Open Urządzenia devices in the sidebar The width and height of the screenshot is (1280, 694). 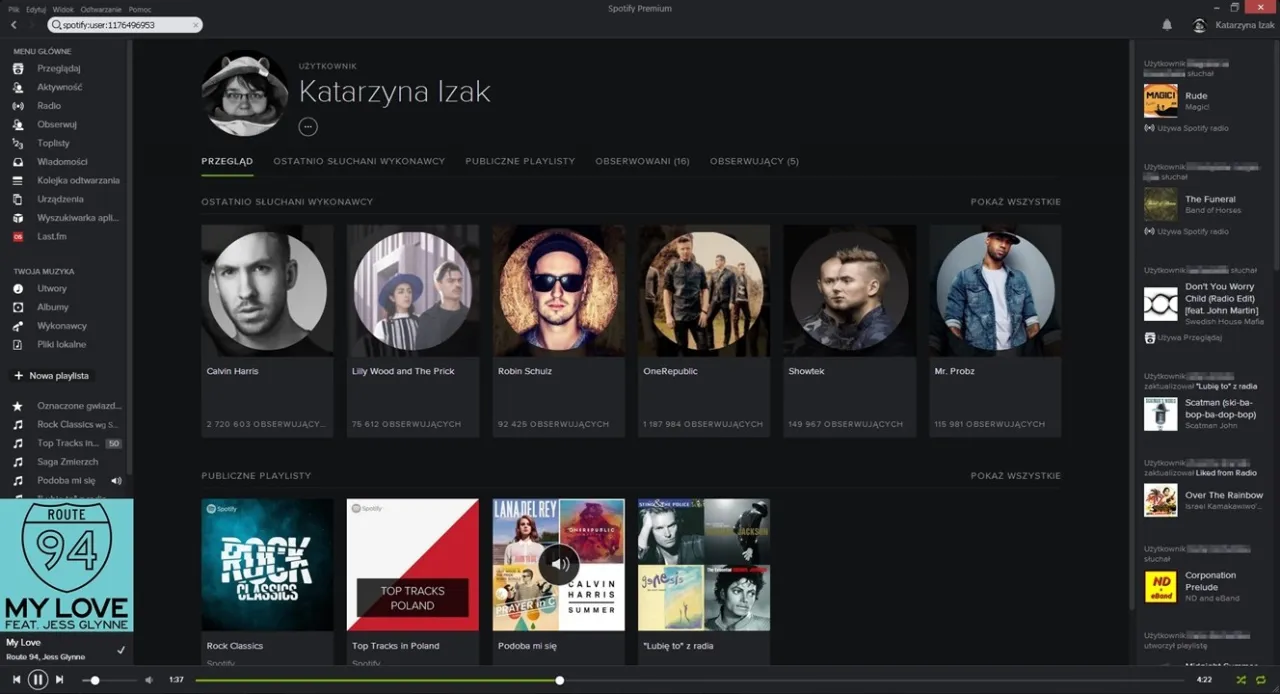60,199
